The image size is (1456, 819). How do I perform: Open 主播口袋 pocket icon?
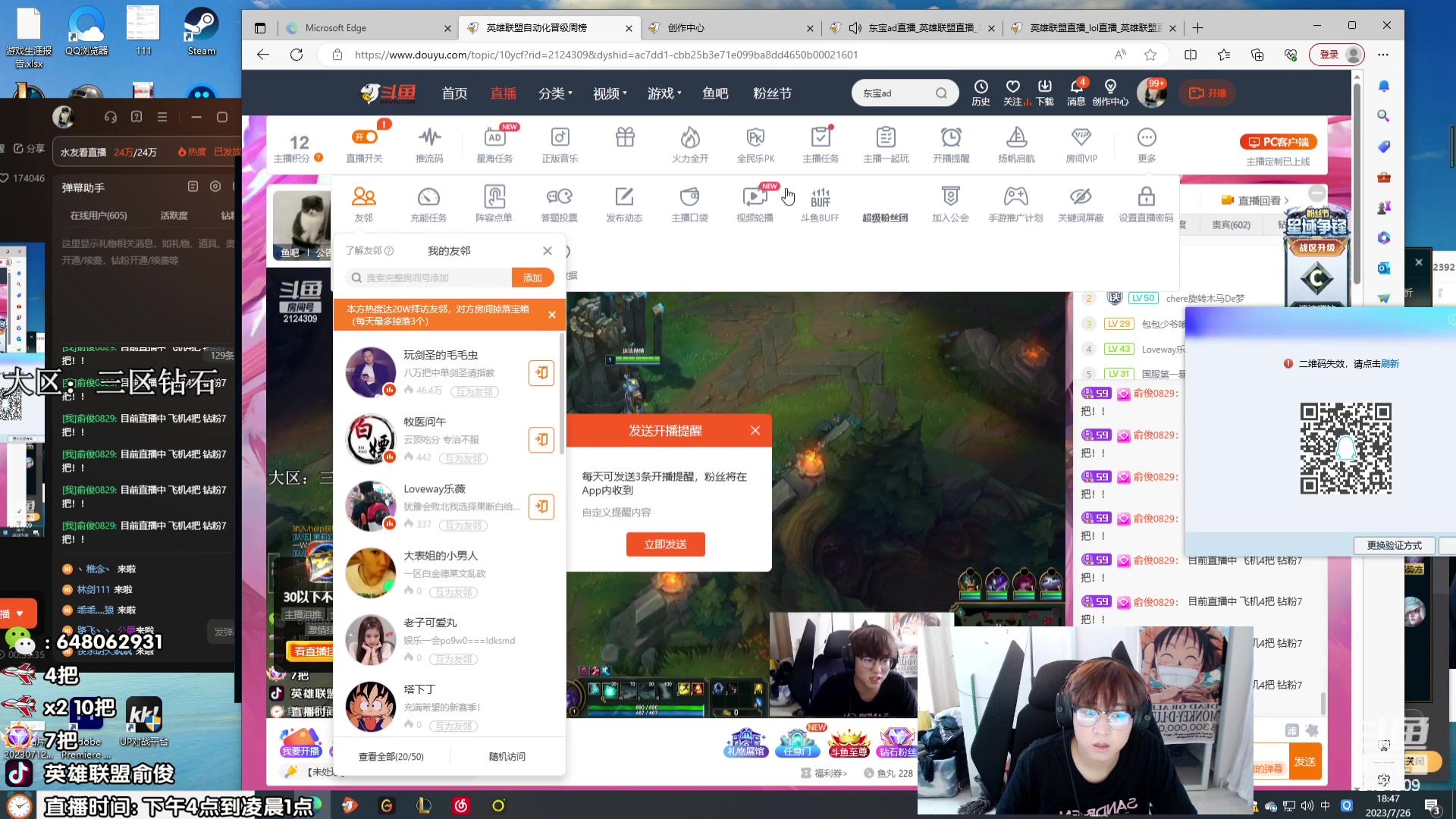tap(689, 197)
